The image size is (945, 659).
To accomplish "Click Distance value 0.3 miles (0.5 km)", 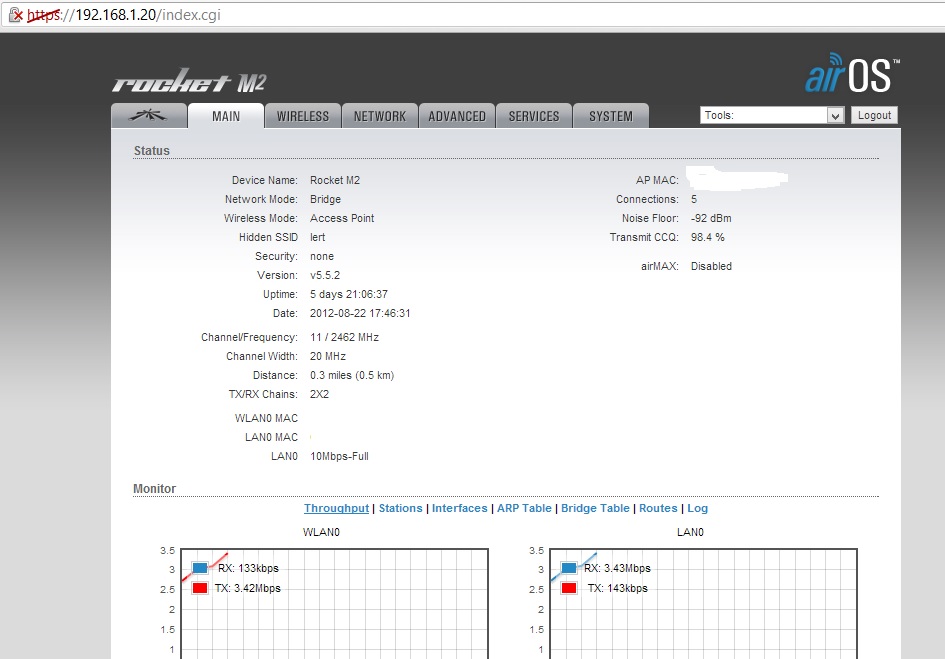I will click(352, 376).
